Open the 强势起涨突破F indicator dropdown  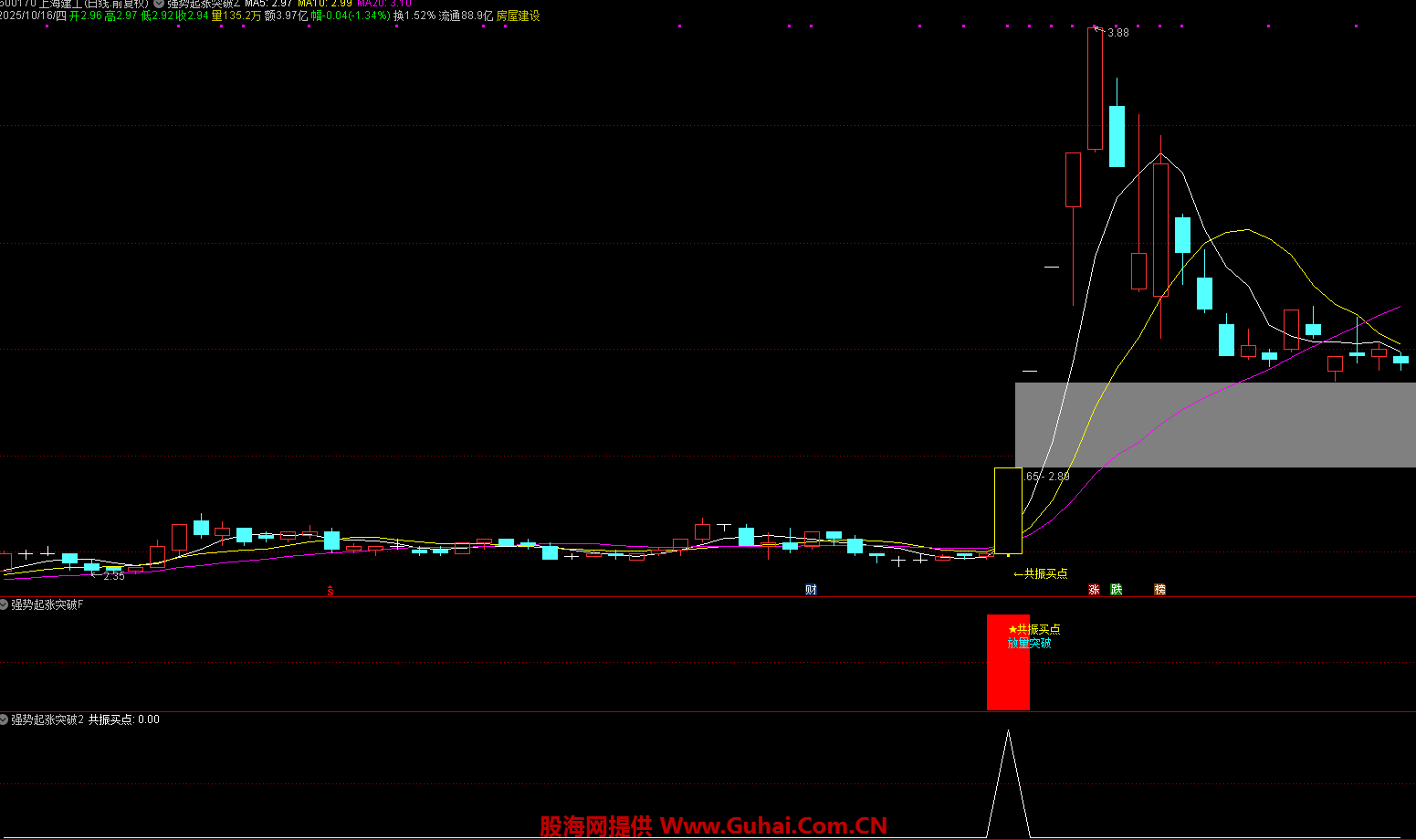[x=5, y=604]
